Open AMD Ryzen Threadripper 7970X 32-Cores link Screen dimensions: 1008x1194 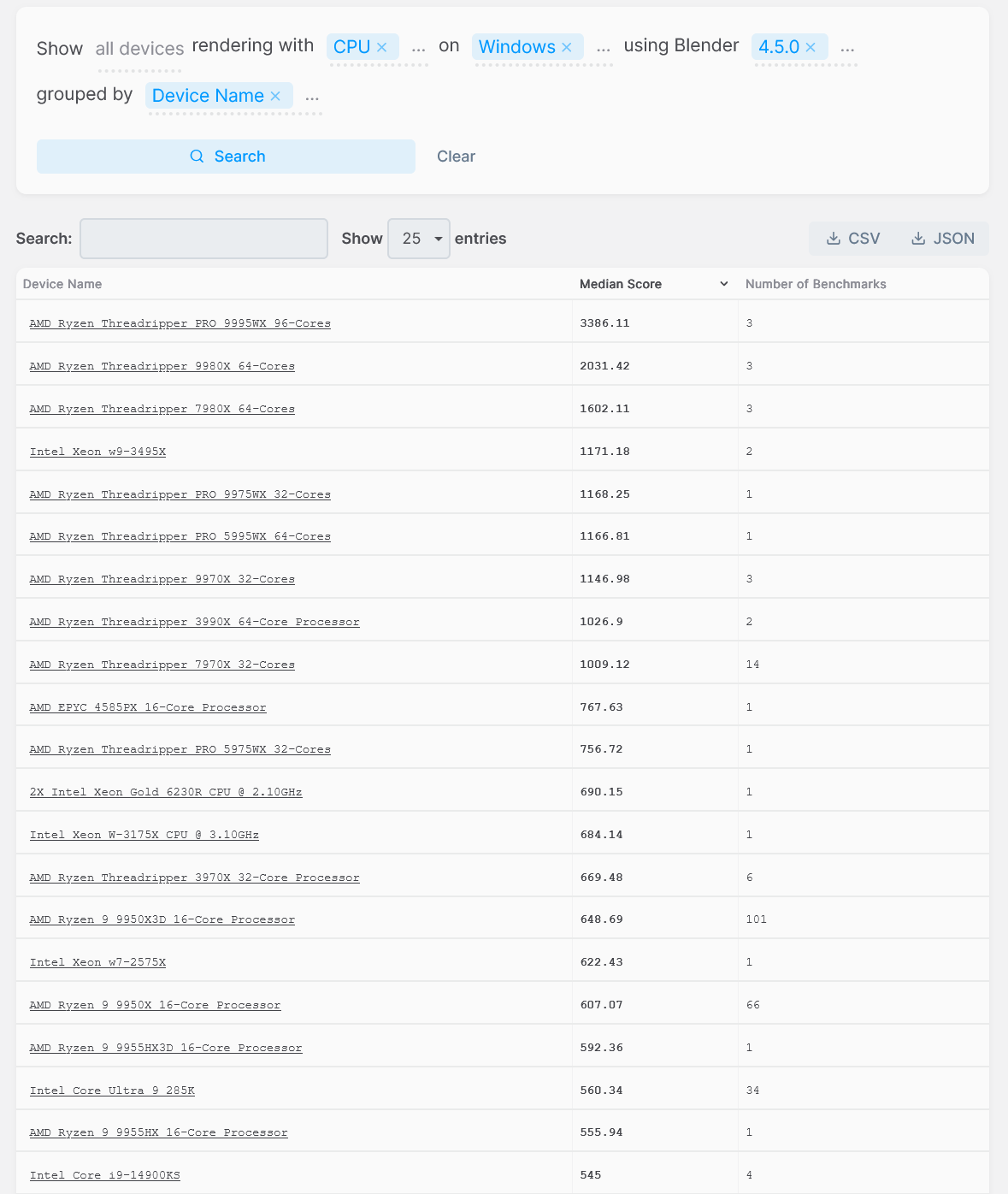point(162,665)
